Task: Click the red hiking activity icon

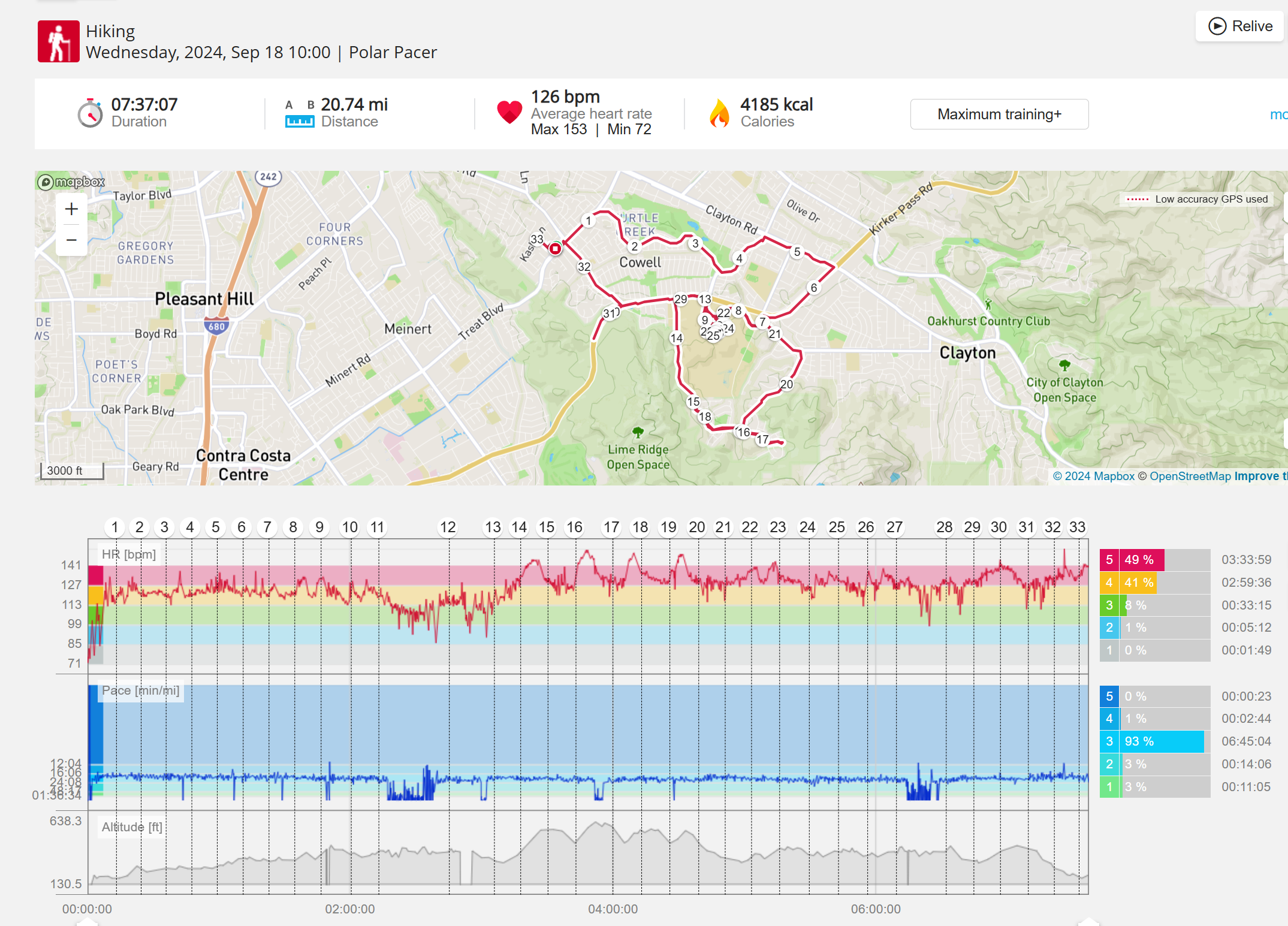Action: tap(58, 41)
